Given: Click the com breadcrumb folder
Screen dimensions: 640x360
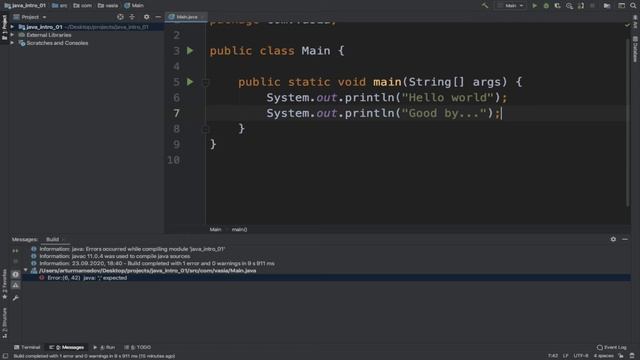Looking at the screenshot, I should pos(82,6).
